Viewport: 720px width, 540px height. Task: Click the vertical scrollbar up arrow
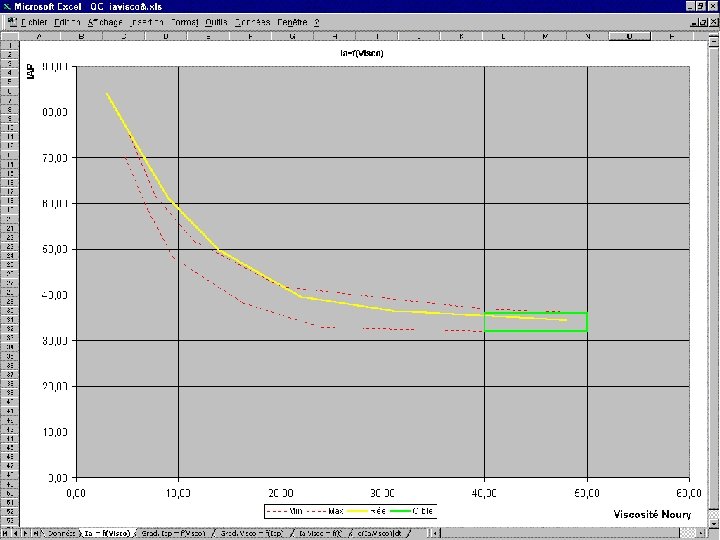point(714,41)
